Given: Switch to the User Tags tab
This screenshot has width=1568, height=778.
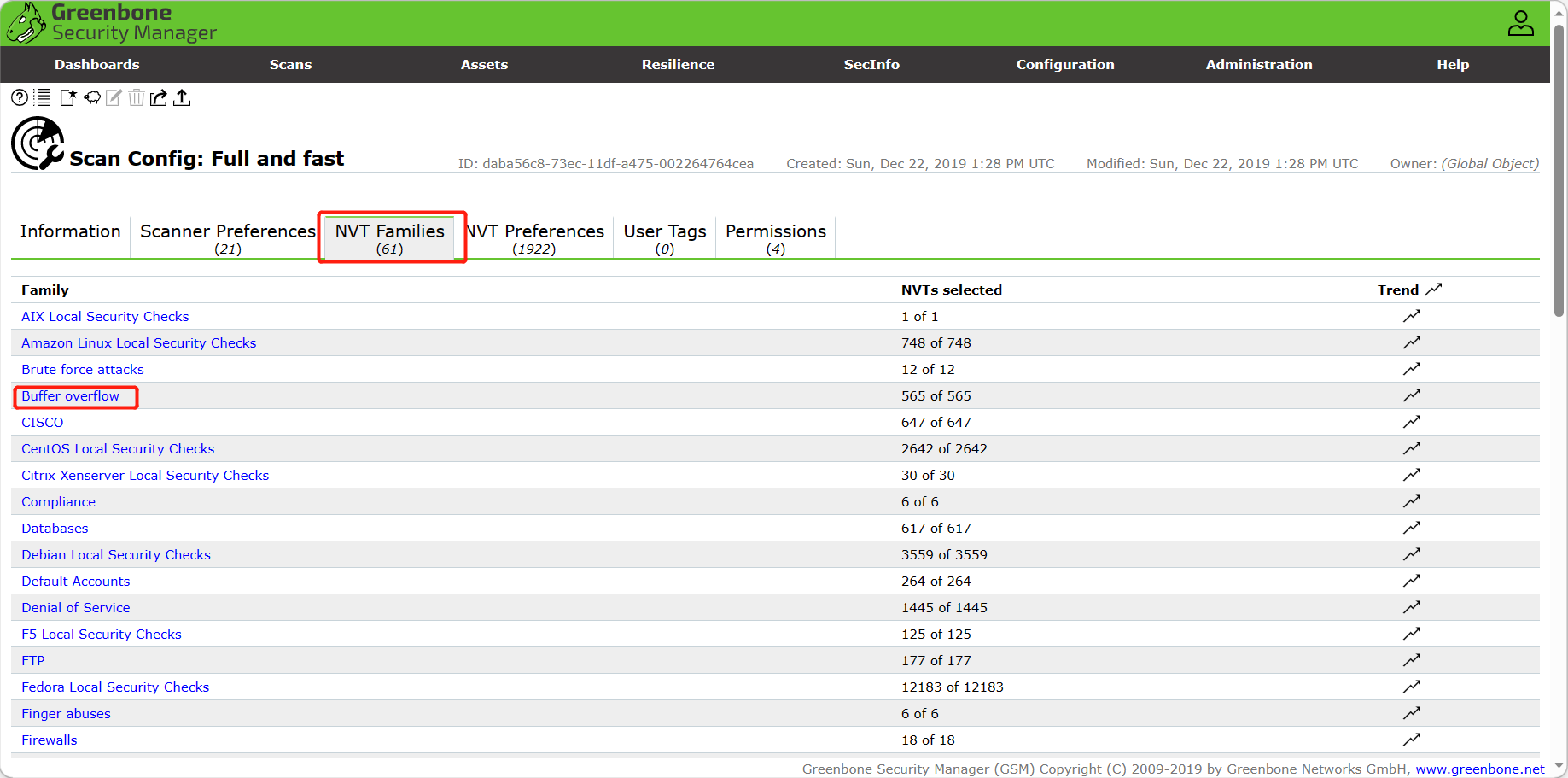Looking at the screenshot, I should [665, 237].
